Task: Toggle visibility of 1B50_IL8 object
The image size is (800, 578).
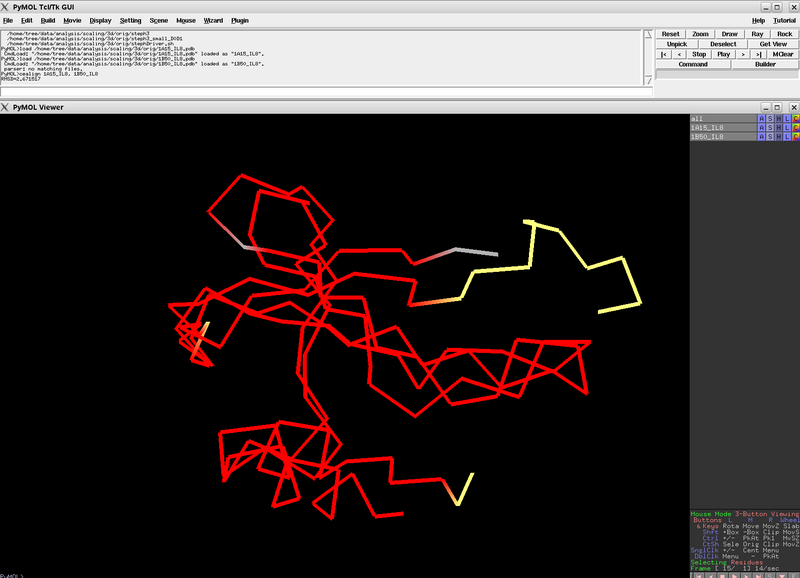Action: tap(720, 137)
